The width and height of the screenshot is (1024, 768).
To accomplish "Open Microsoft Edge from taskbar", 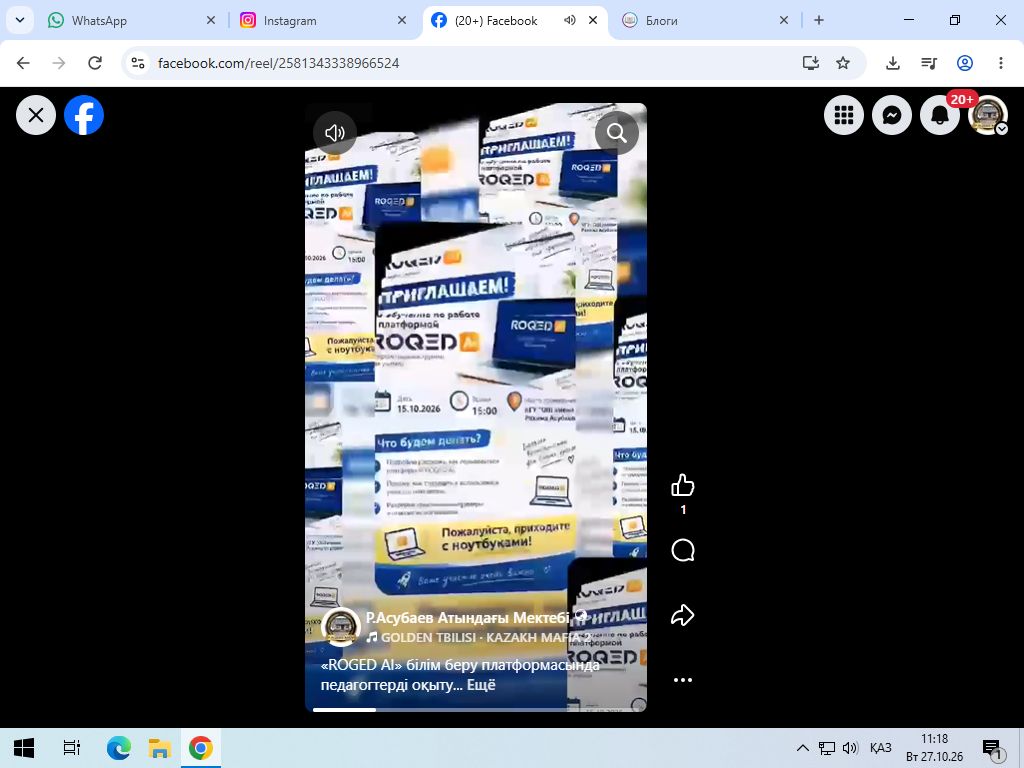I will pos(119,748).
